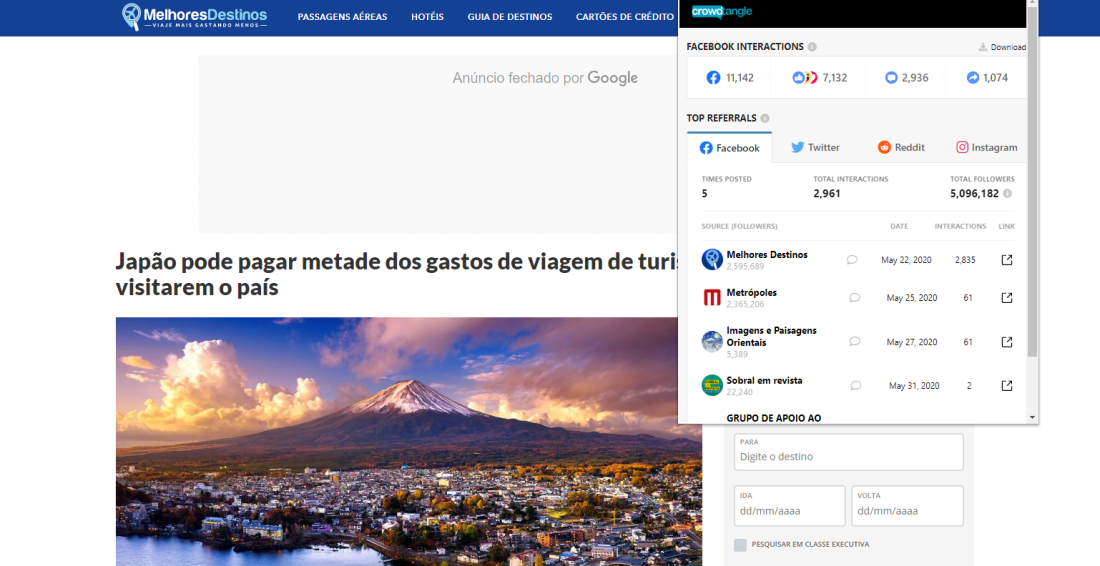Click Melhores Destinos page avatar in referrals
The height and width of the screenshot is (566, 1100).
point(712,260)
